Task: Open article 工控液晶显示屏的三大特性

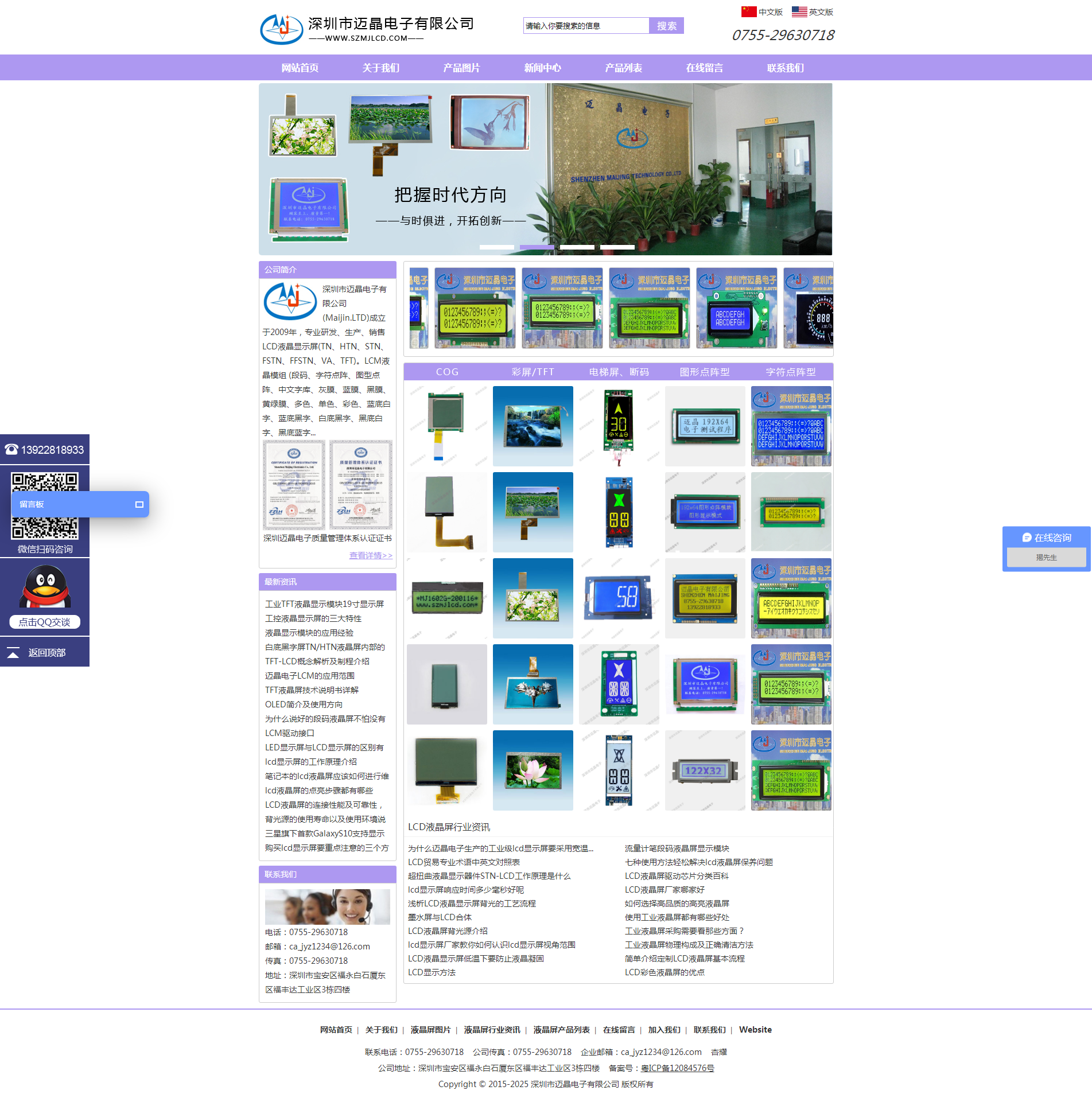Action: 313,618
